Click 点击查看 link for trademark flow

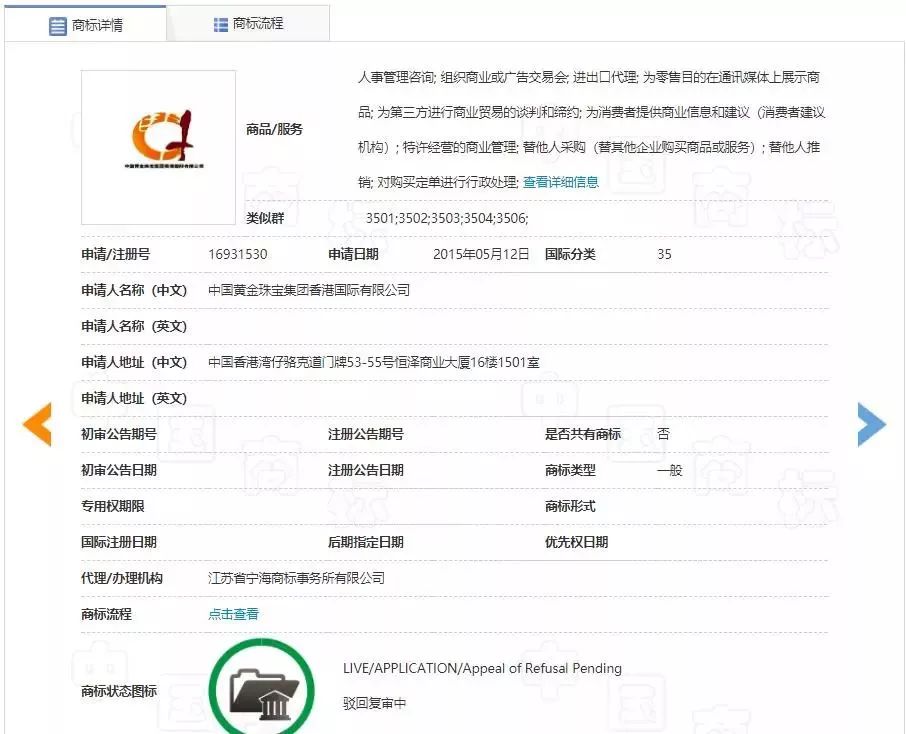tap(233, 614)
